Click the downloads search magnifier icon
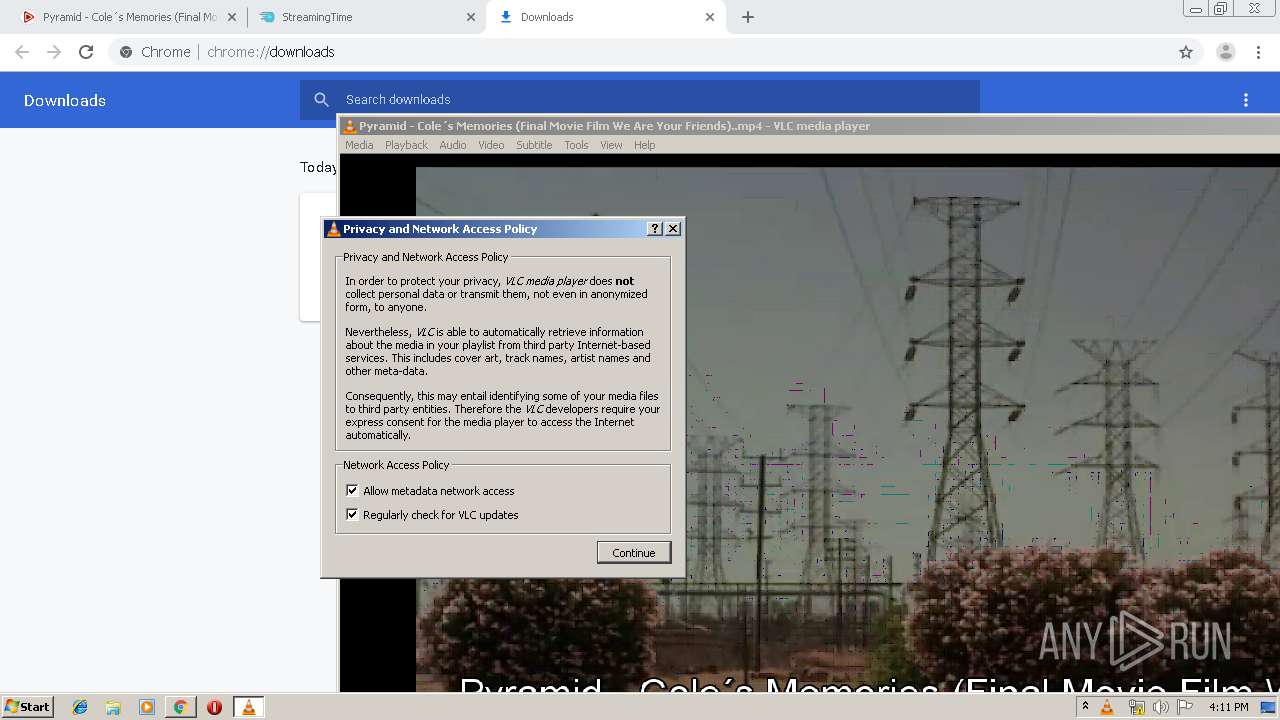 (321, 99)
